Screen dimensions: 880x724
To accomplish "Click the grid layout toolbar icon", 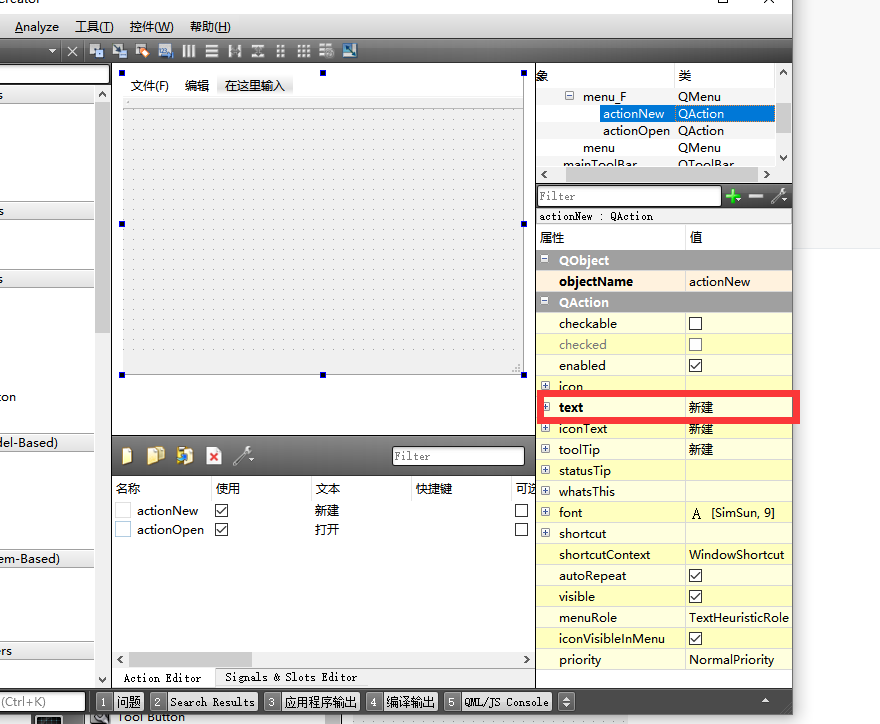I will (x=303, y=51).
